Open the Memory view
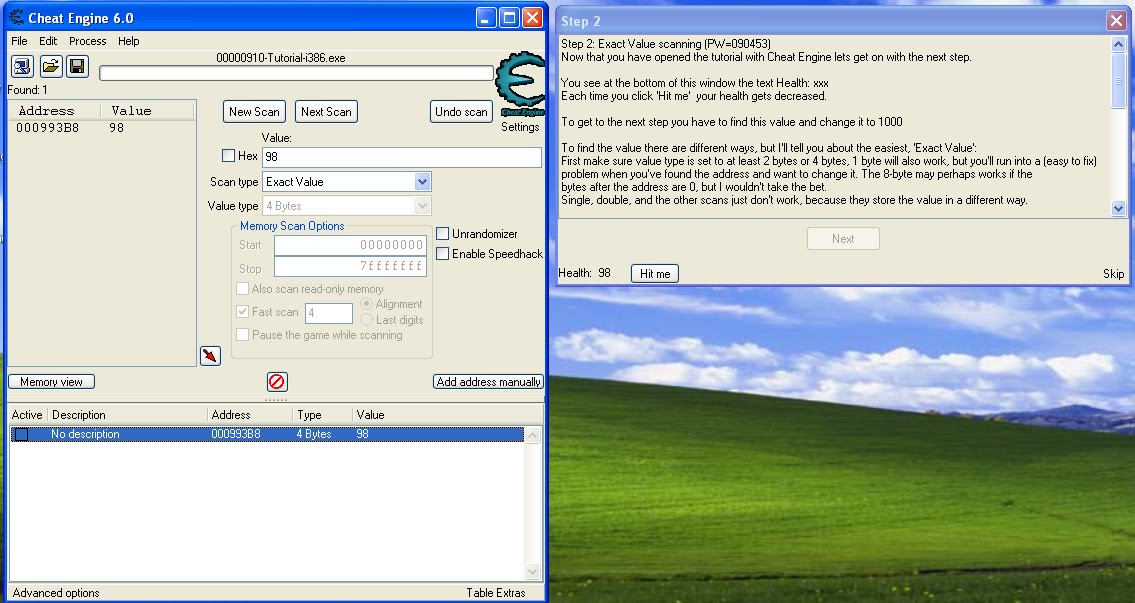This screenshot has height=603, width=1135. tap(51, 381)
